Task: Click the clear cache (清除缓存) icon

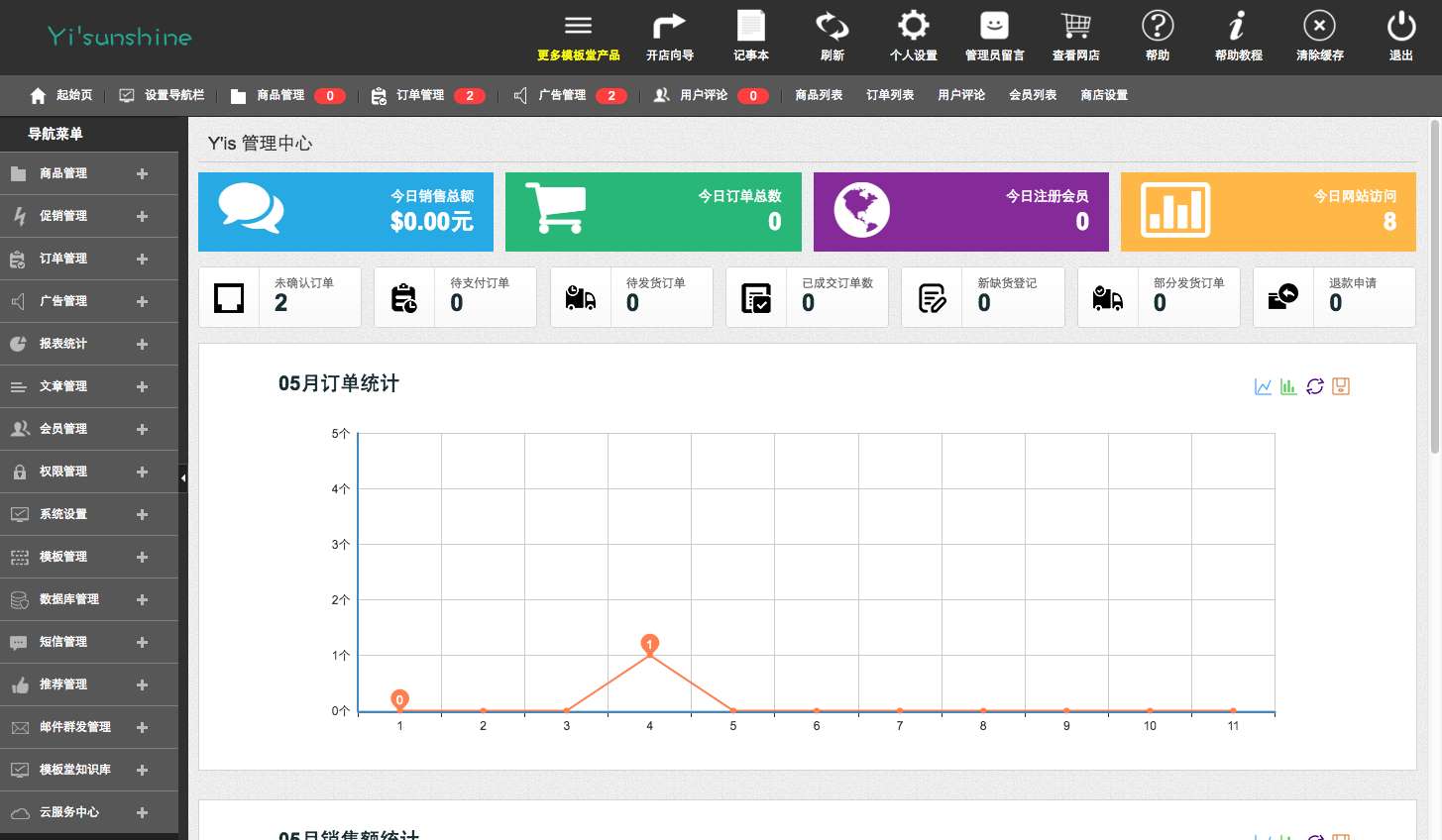Action: click(1319, 27)
